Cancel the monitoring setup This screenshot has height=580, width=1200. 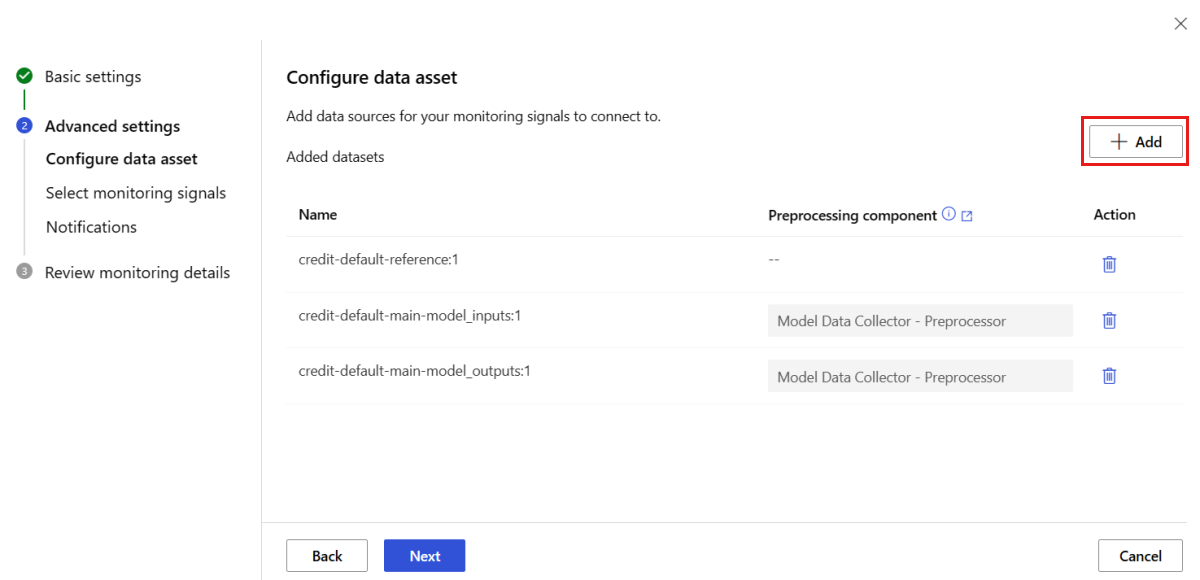[x=1140, y=556]
